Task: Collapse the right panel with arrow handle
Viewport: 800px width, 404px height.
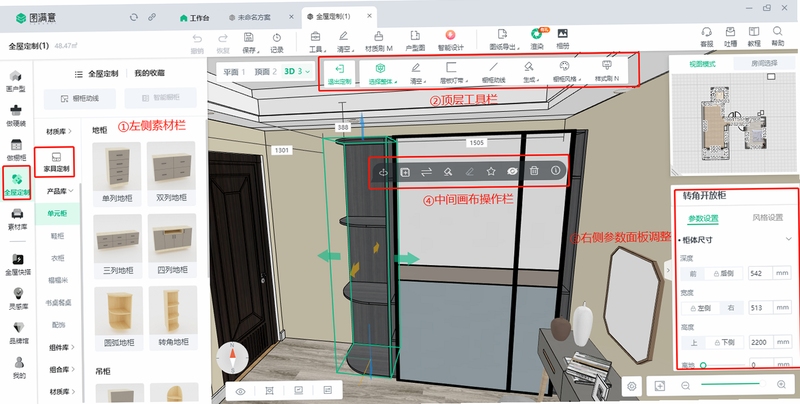Action: (x=667, y=270)
